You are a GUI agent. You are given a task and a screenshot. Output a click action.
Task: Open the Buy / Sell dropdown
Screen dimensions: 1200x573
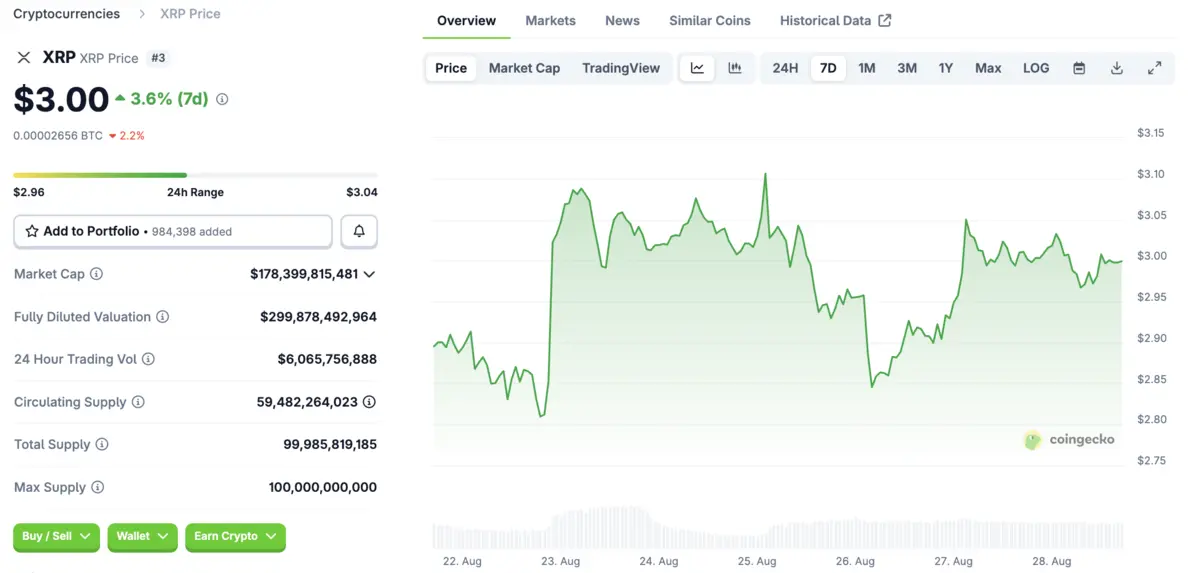(x=56, y=537)
